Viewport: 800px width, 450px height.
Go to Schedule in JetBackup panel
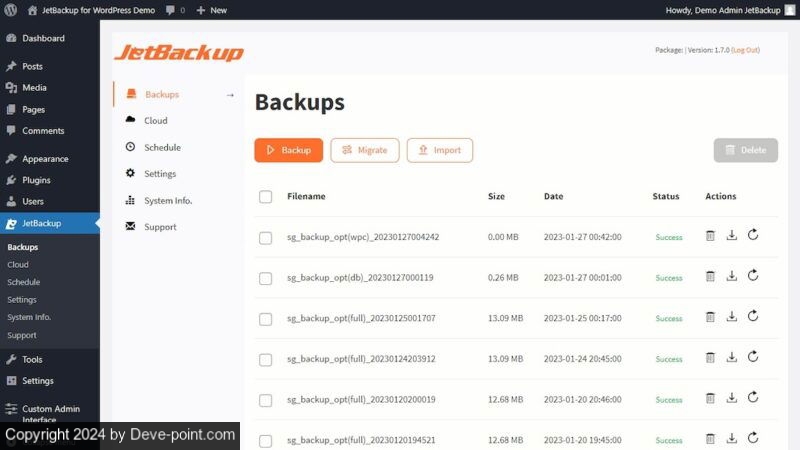[162, 147]
